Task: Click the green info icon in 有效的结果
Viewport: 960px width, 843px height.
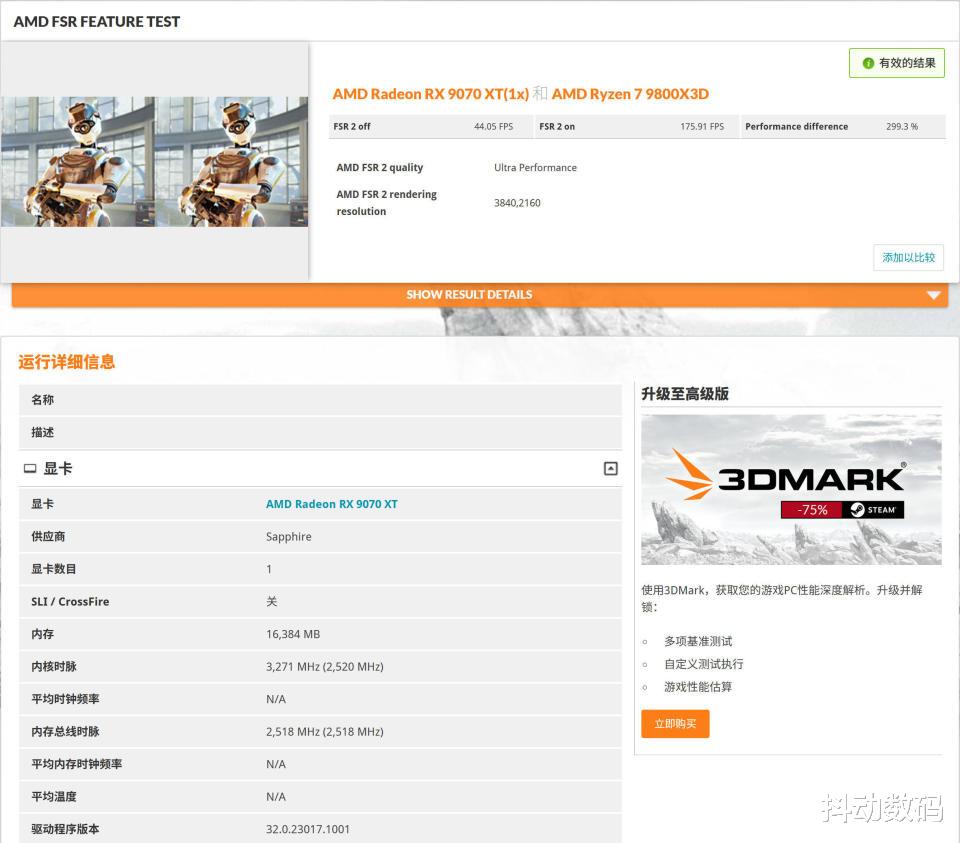Action: coord(868,63)
